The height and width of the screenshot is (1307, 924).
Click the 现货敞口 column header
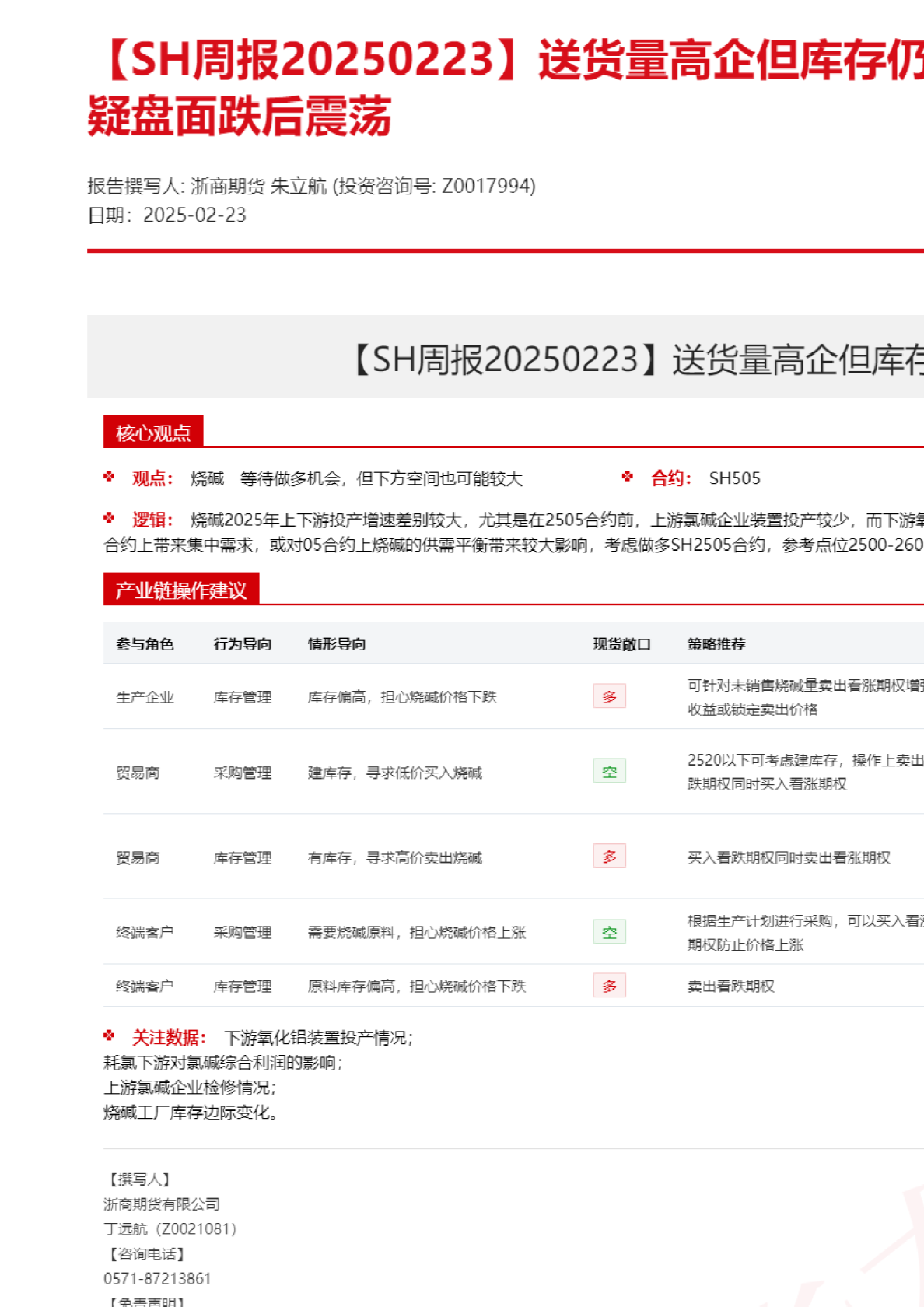[x=621, y=644]
